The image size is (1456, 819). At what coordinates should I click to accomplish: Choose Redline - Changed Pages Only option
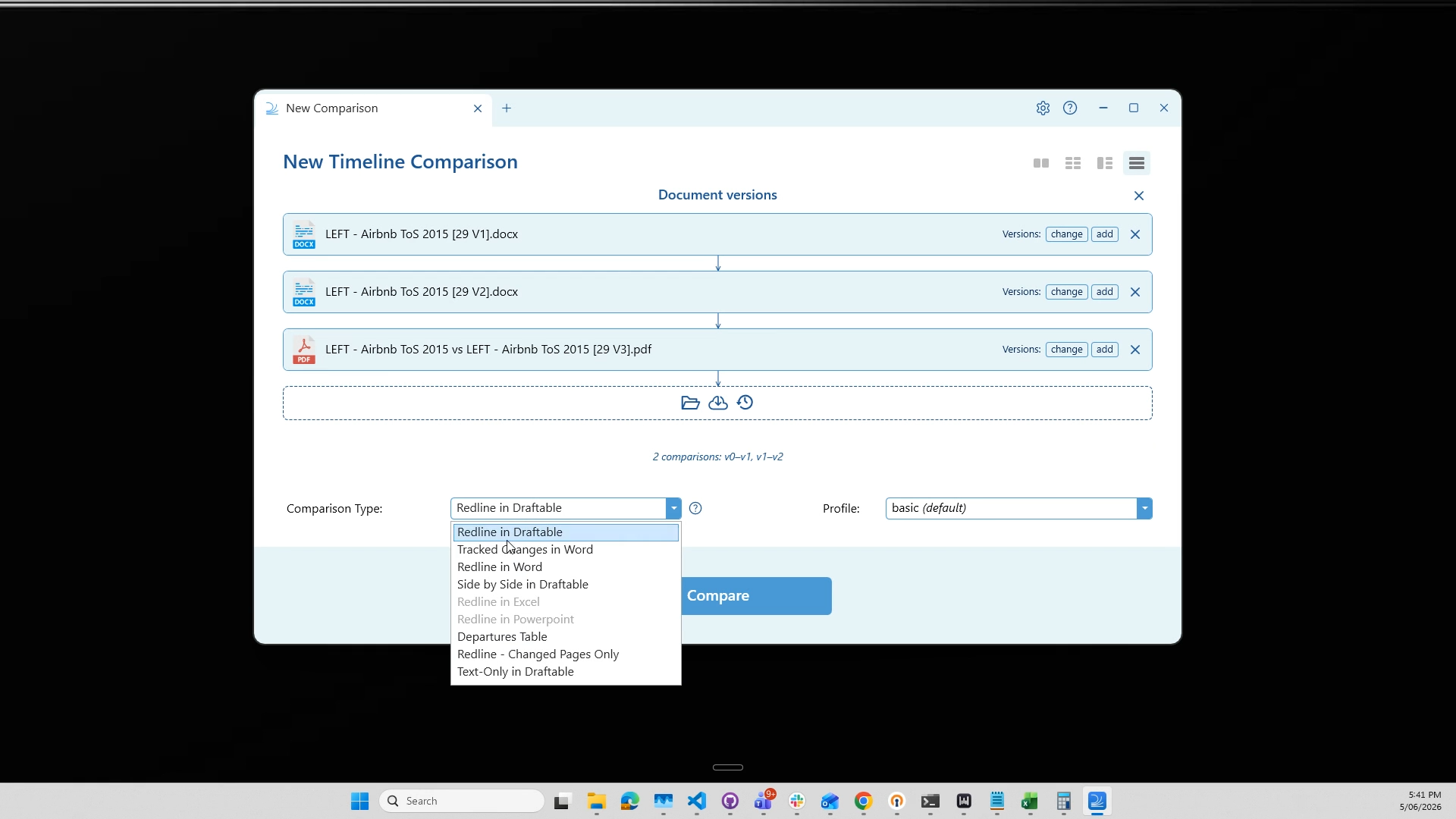566,654
